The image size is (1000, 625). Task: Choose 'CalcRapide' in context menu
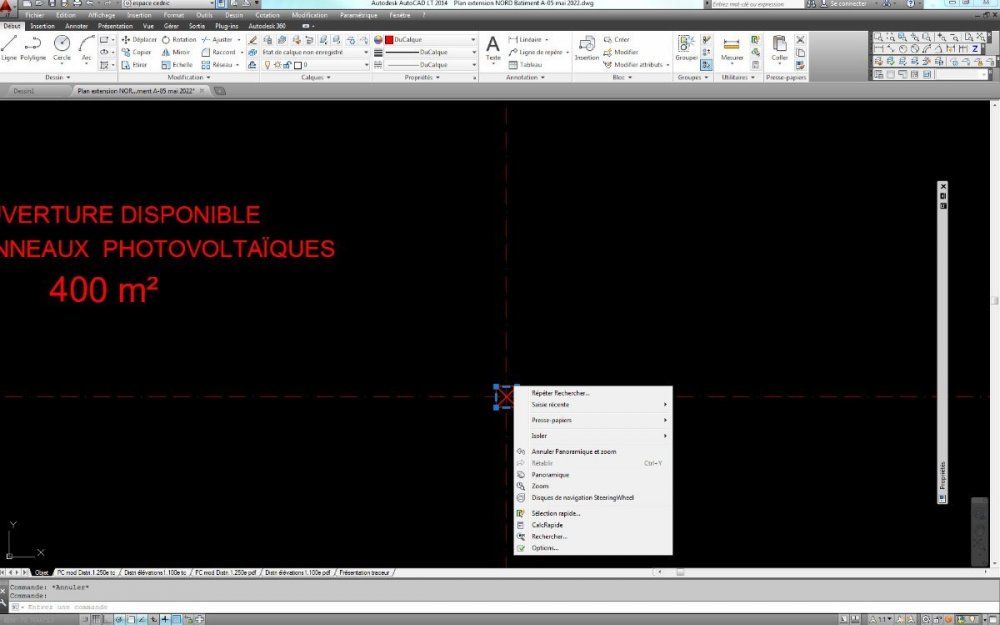click(592, 525)
